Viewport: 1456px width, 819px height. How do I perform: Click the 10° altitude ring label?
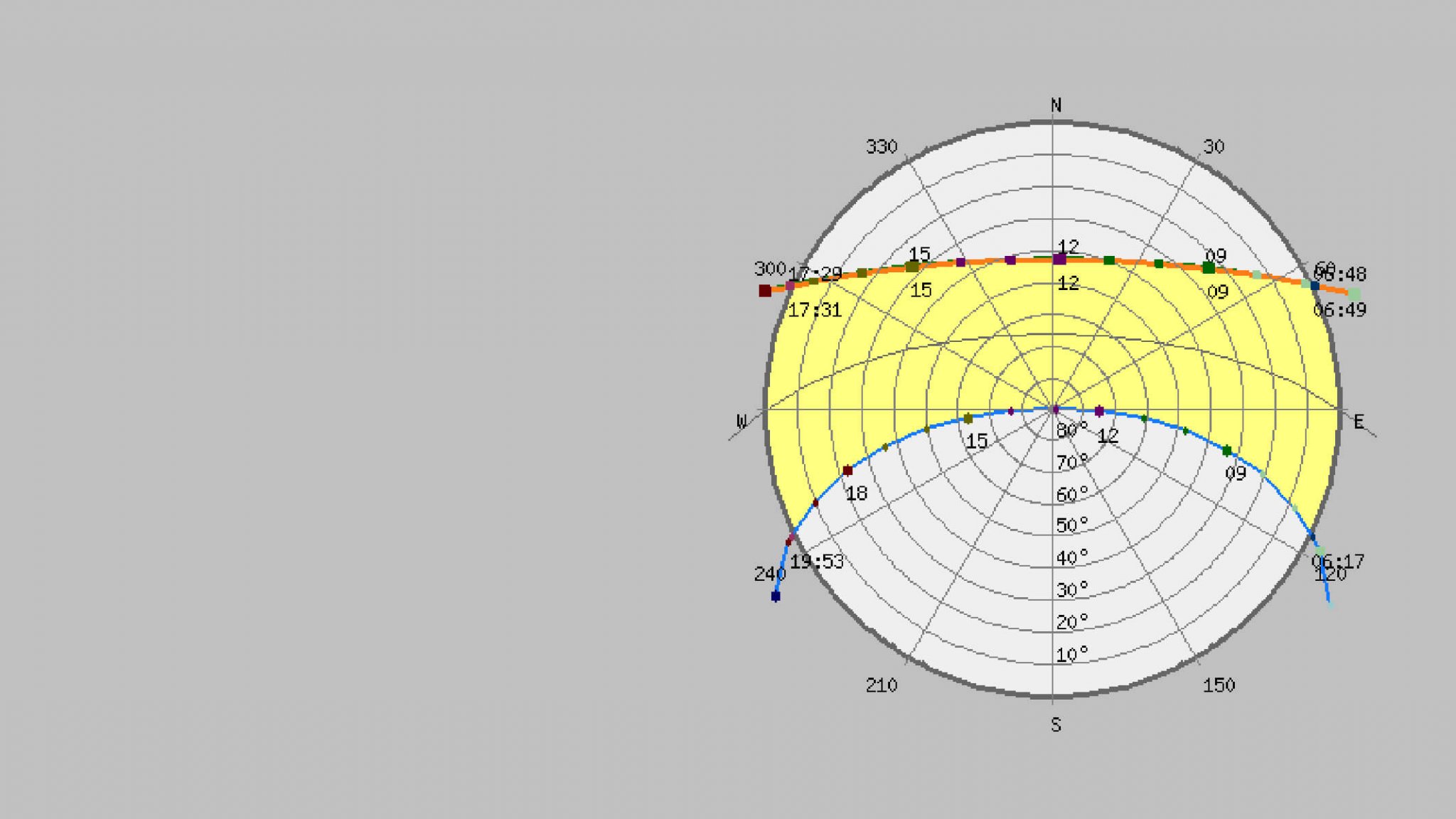click(x=1071, y=654)
